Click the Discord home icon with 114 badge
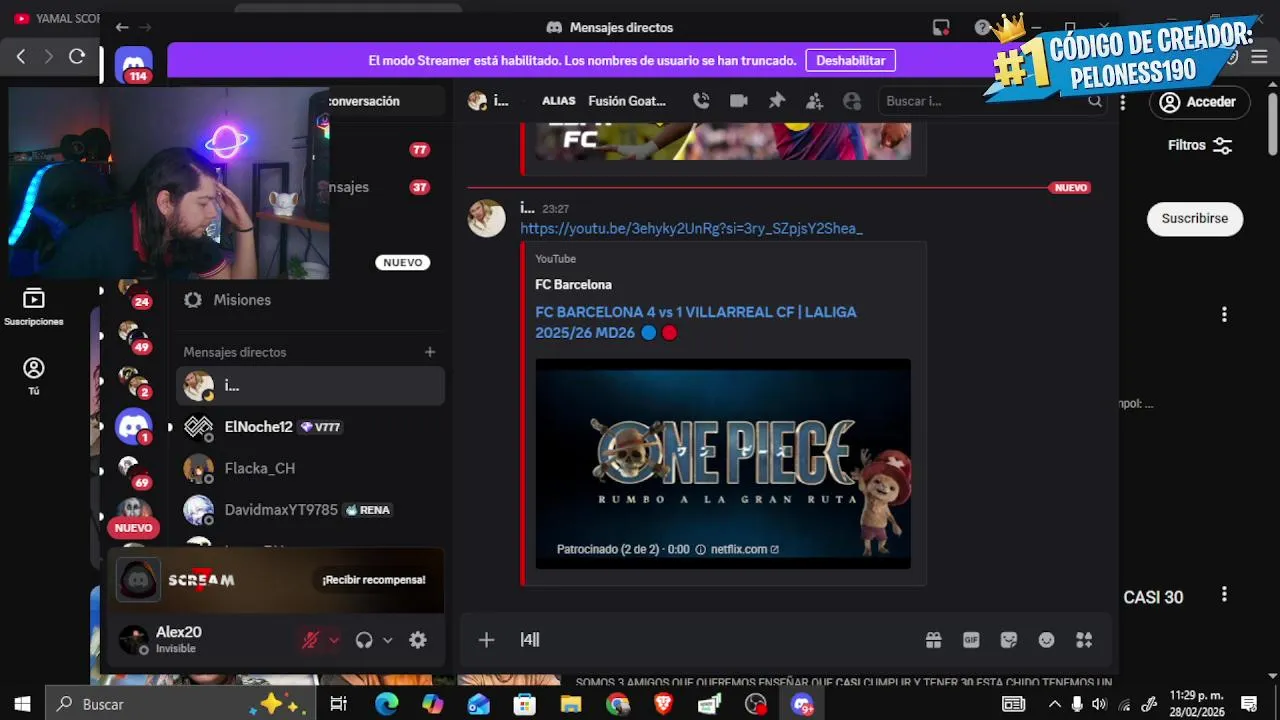1280x720 pixels. (x=134, y=65)
